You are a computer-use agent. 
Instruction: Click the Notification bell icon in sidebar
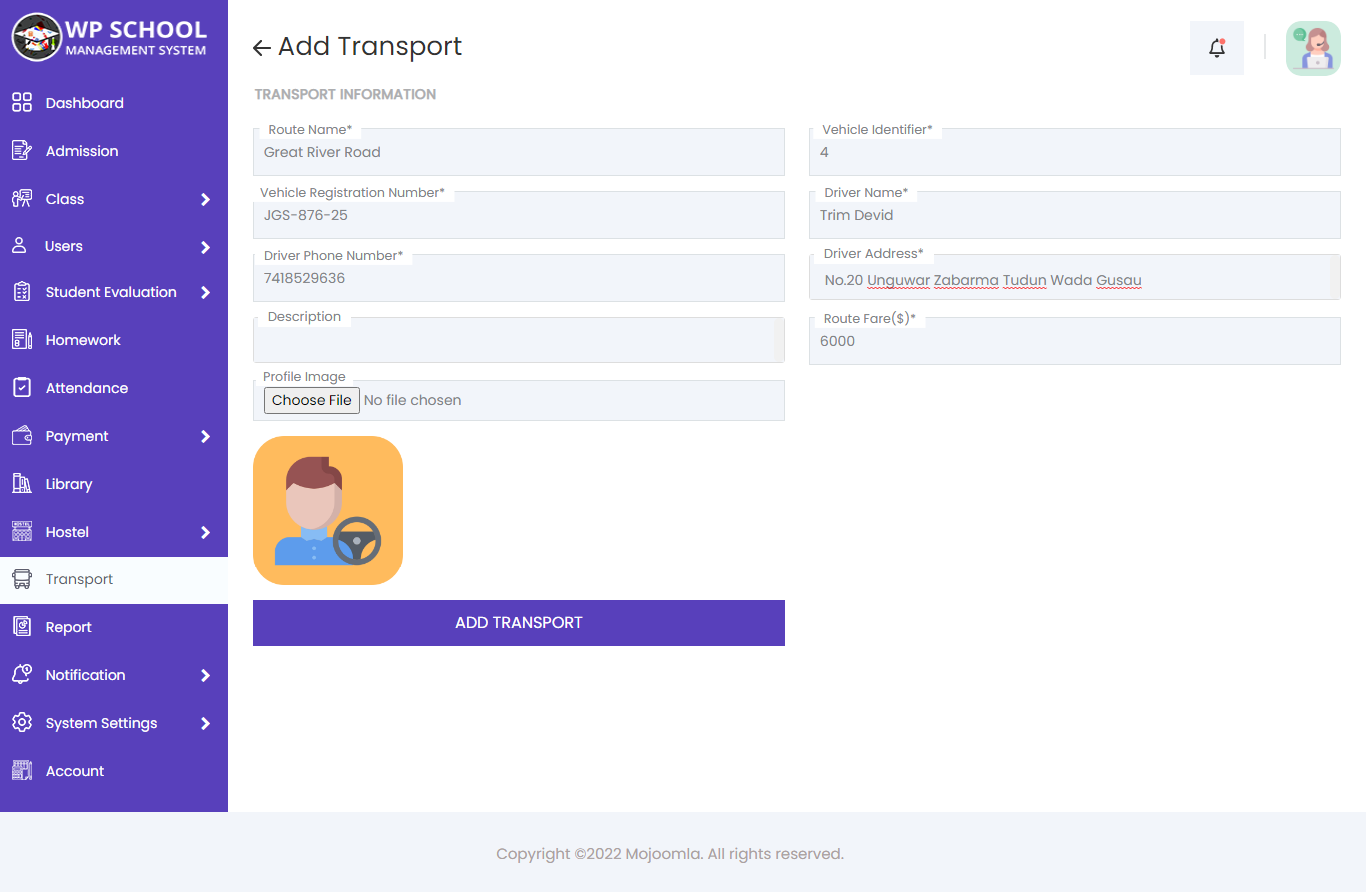tap(22, 675)
